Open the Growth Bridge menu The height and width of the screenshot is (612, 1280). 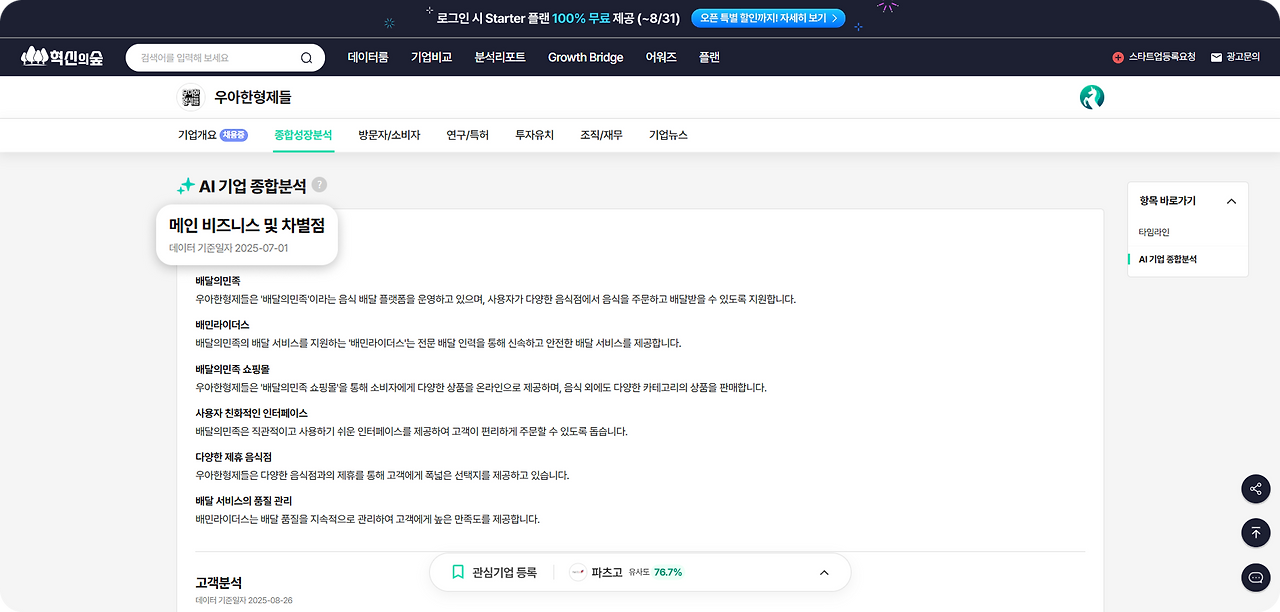pyautogui.click(x=585, y=57)
